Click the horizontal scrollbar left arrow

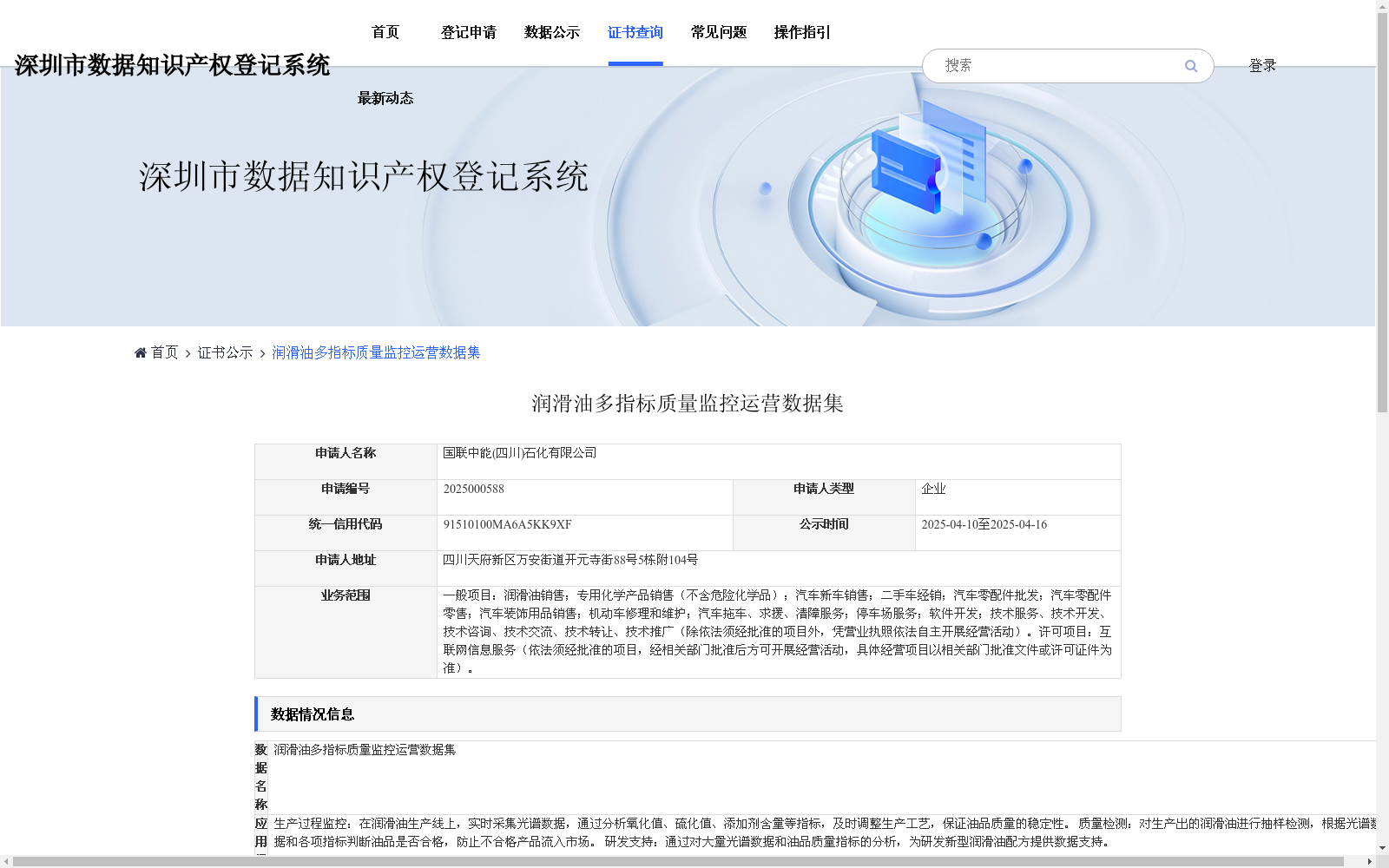click(6, 861)
